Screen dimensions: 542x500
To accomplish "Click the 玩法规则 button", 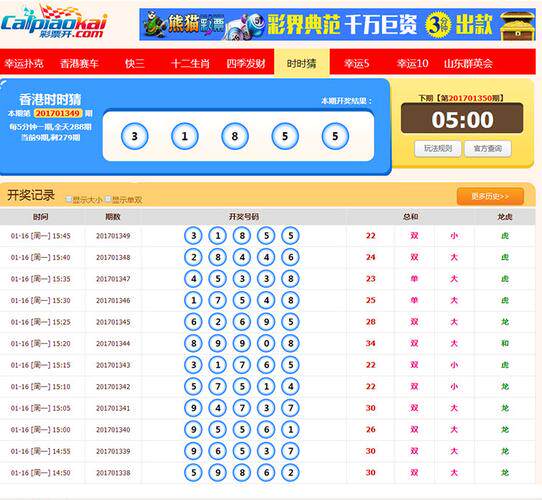I will 438,149.
